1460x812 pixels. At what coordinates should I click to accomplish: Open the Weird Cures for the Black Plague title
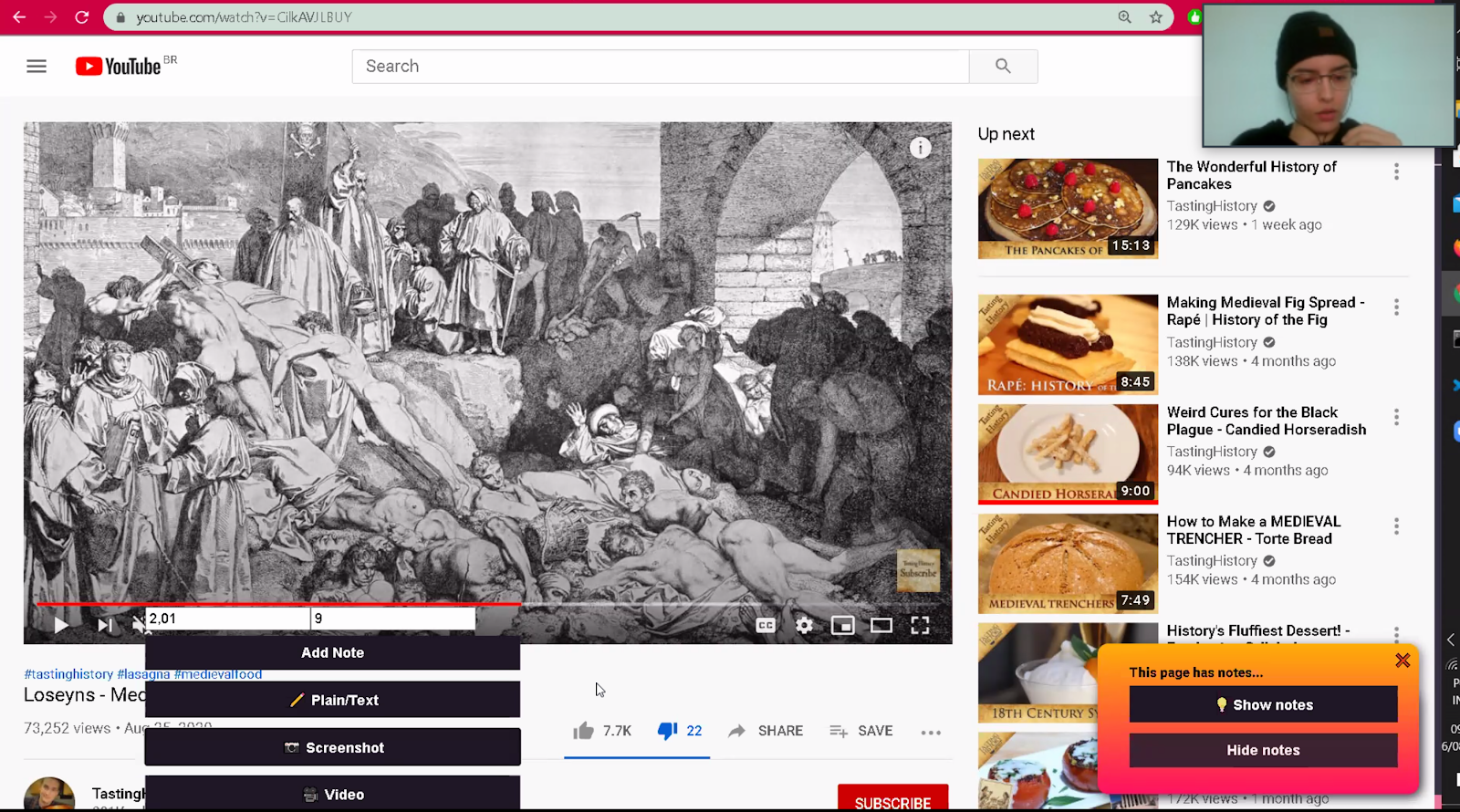click(1267, 421)
